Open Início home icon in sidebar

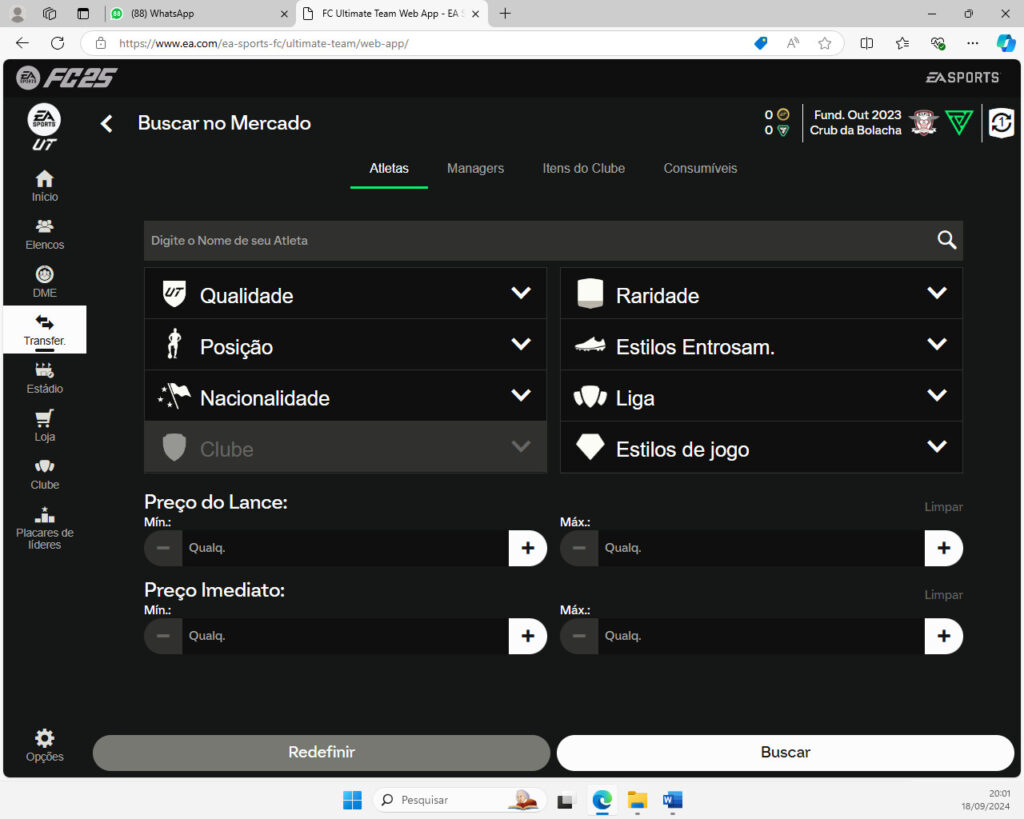coord(44,185)
